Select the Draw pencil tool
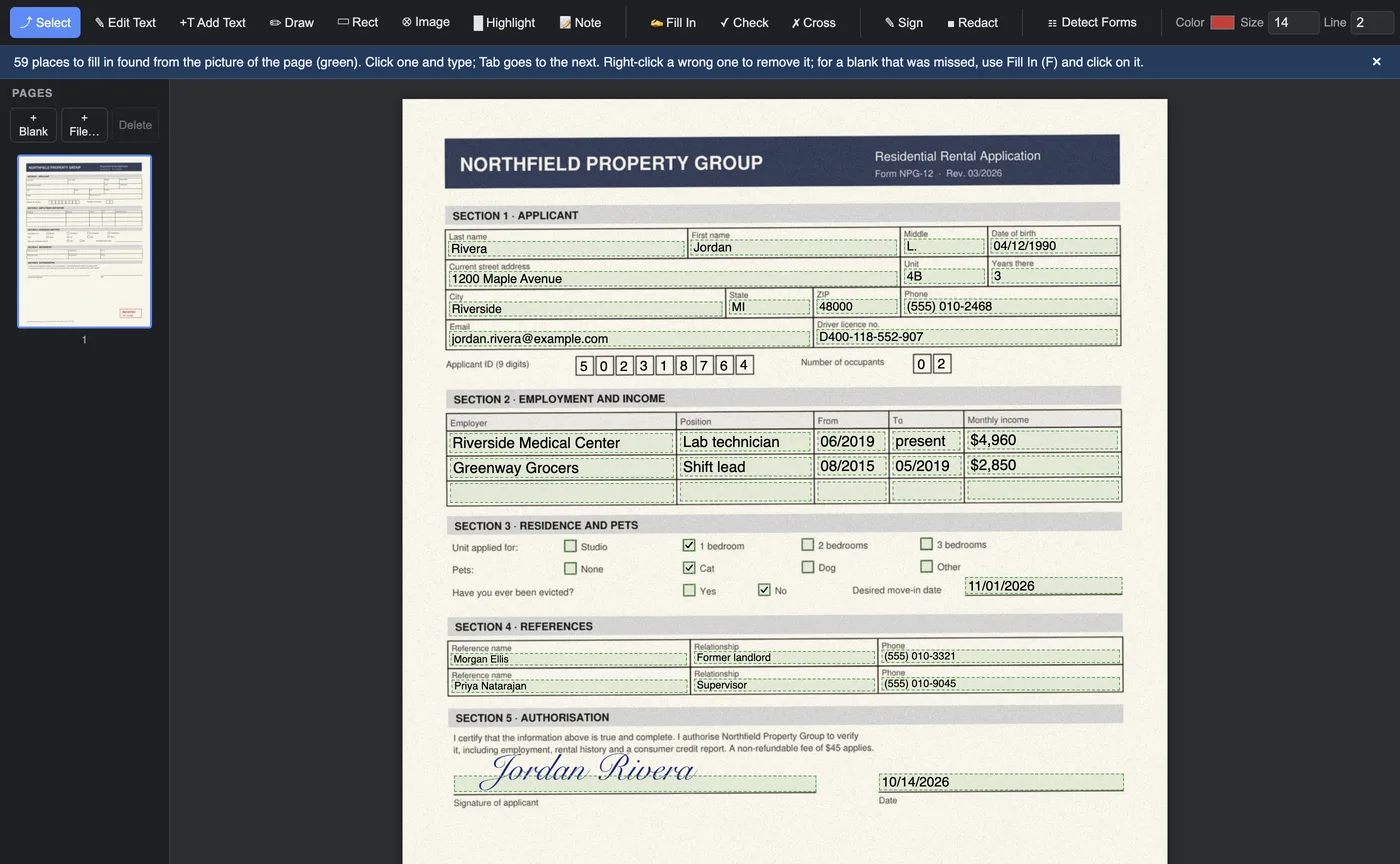This screenshot has width=1400, height=864. (x=292, y=22)
